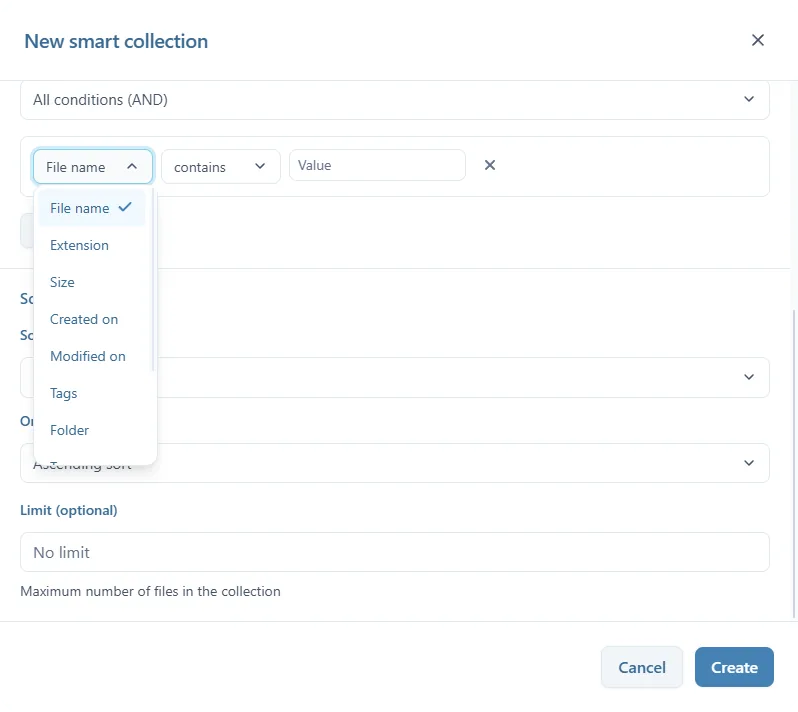Click the No limit input field
This screenshot has width=798, height=712.
(394, 552)
